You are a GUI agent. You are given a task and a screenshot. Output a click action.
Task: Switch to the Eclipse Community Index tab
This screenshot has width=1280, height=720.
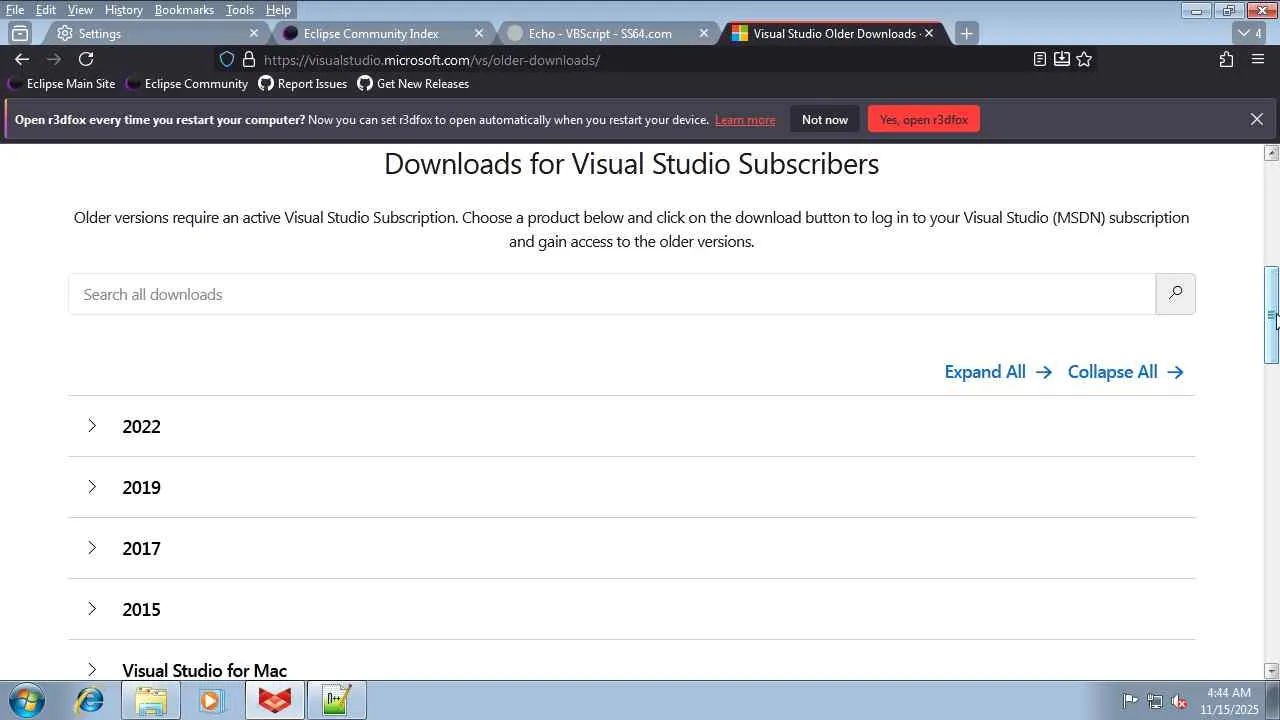381,33
